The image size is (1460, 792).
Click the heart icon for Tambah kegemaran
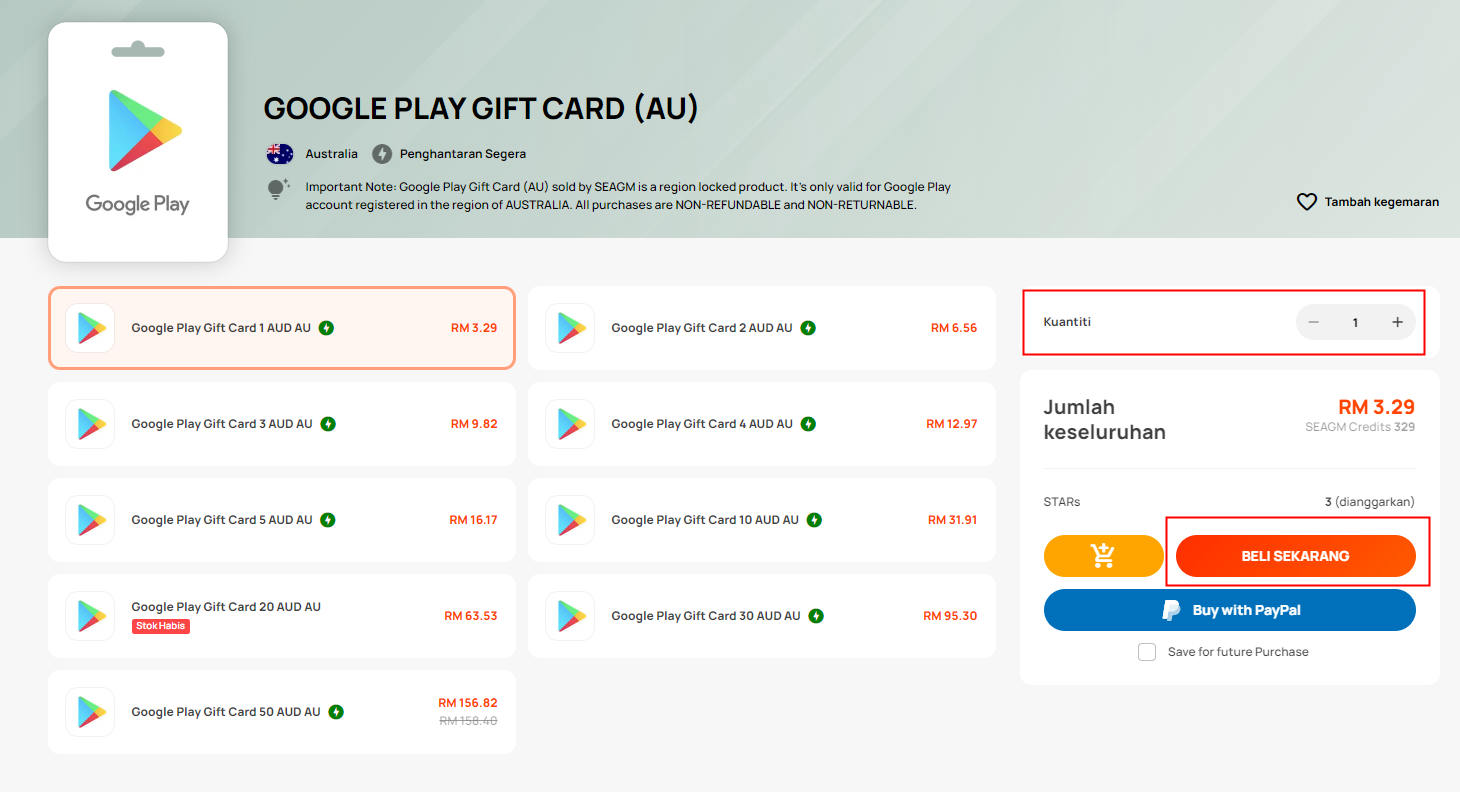coord(1306,202)
